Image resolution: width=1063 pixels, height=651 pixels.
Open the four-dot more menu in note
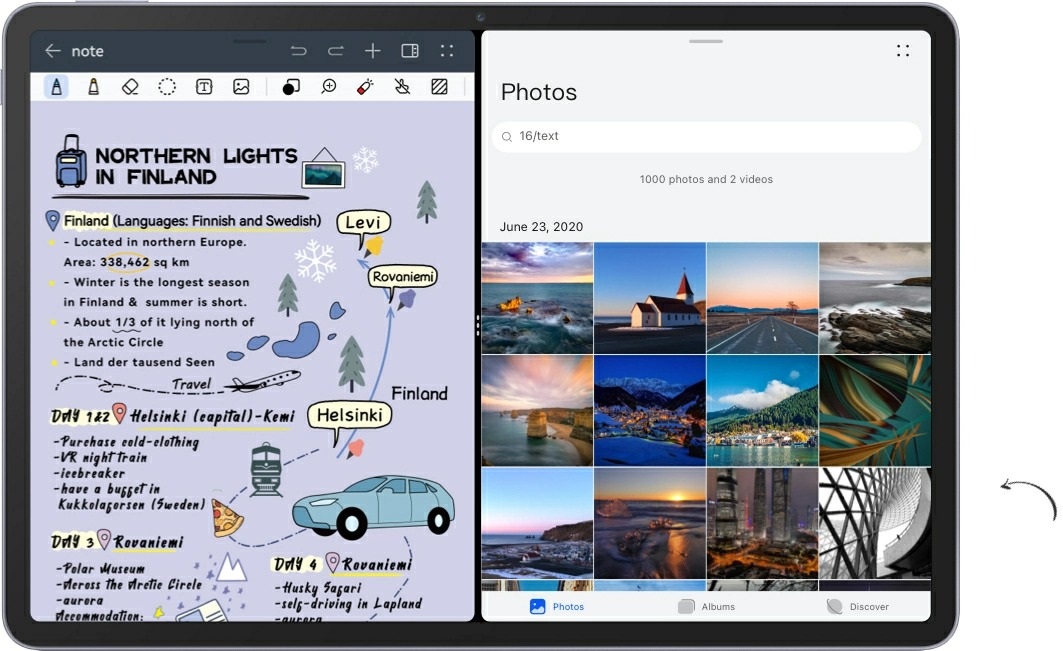447,51
